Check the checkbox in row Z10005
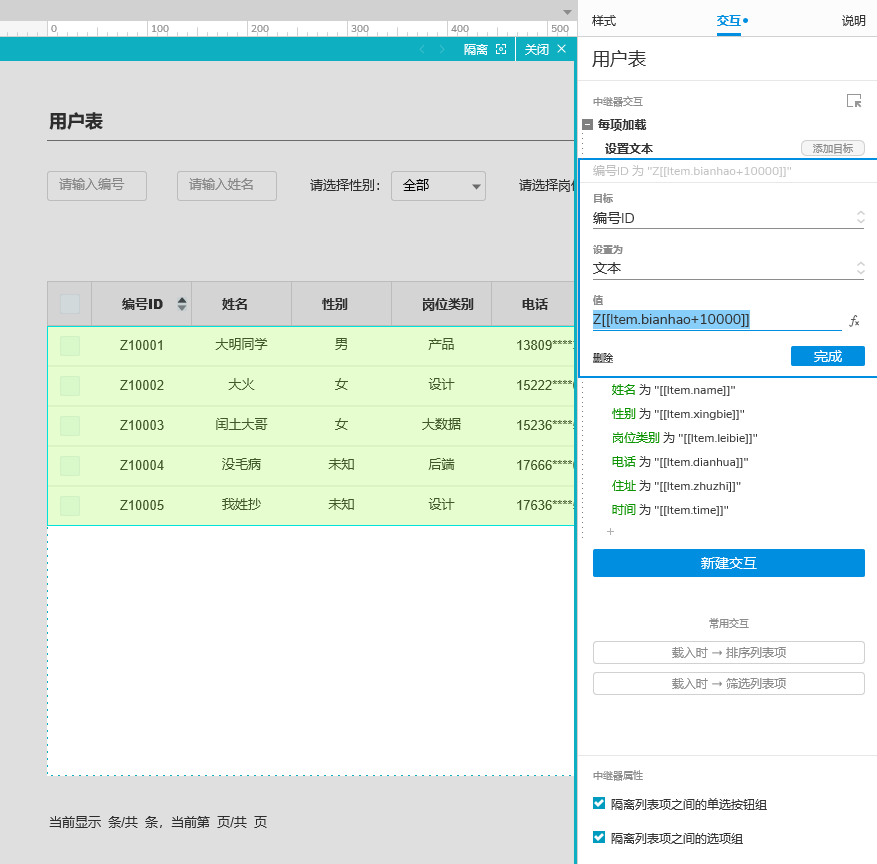Screen dimensions: 877x864 [x=70, y=506]
